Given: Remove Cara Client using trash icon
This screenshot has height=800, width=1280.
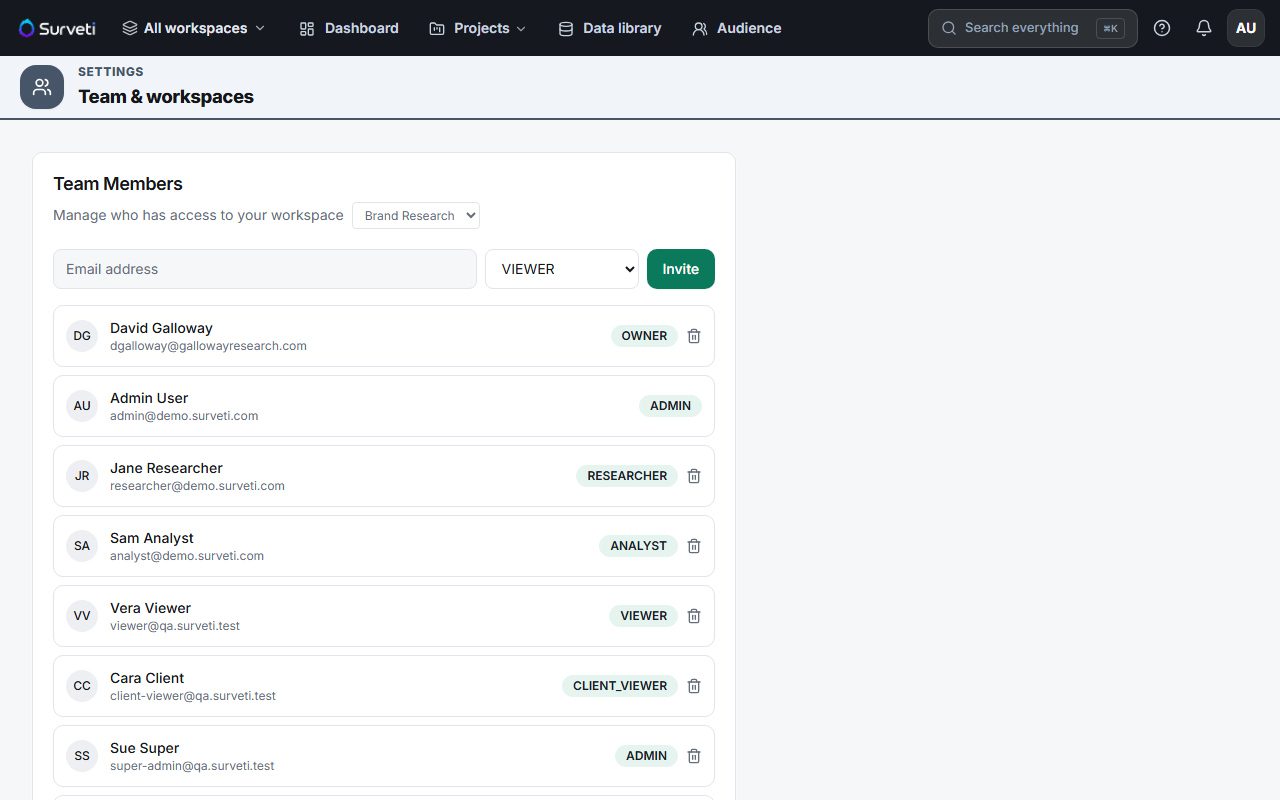Looking at the screenshot, I should 694,686.
